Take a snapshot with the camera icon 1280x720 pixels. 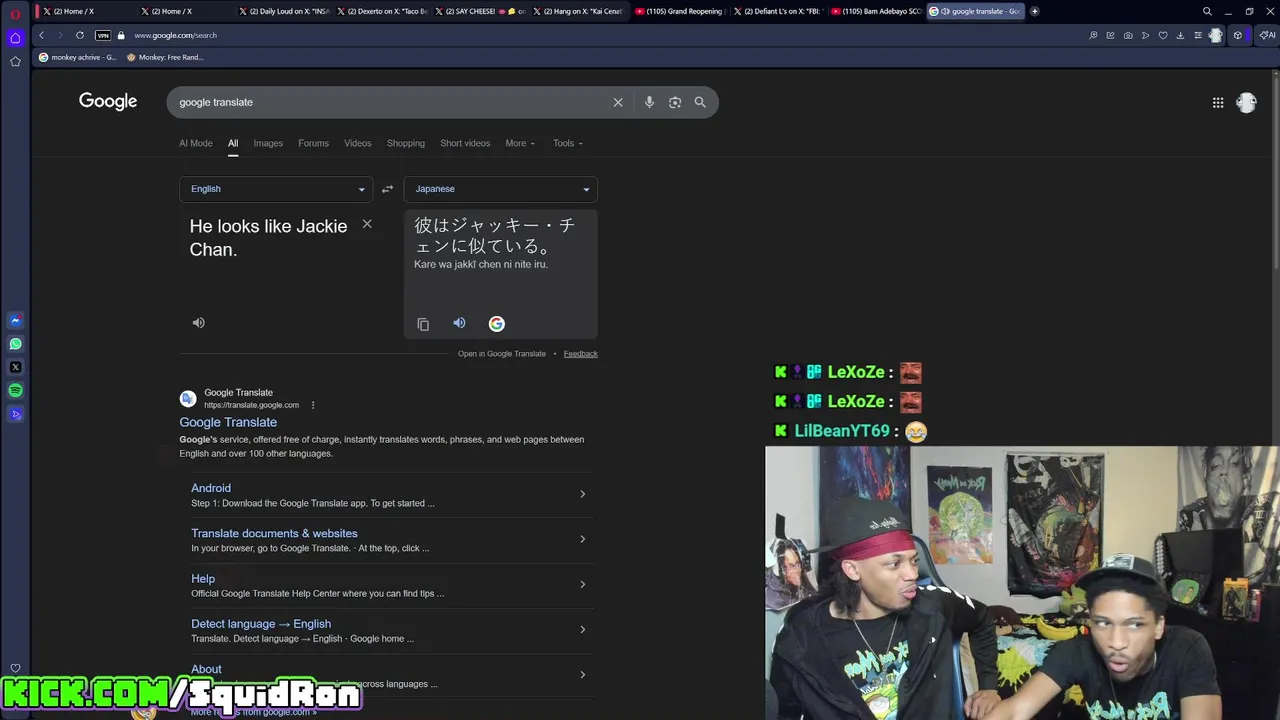coord(1128,35)
